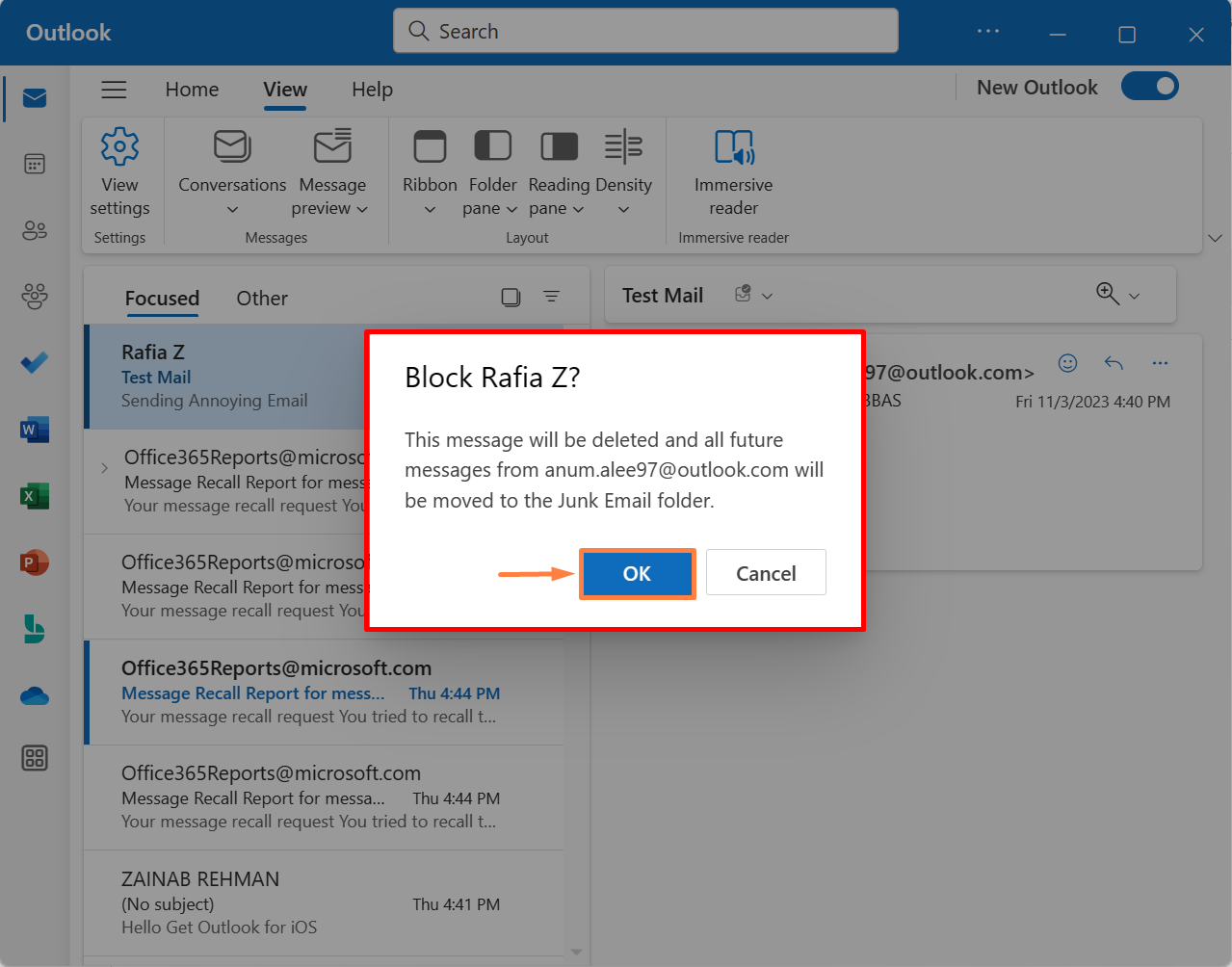1232x967 pixels.
Task: Collapse the ribbon with the chevron
Action: pos(1215,238)
